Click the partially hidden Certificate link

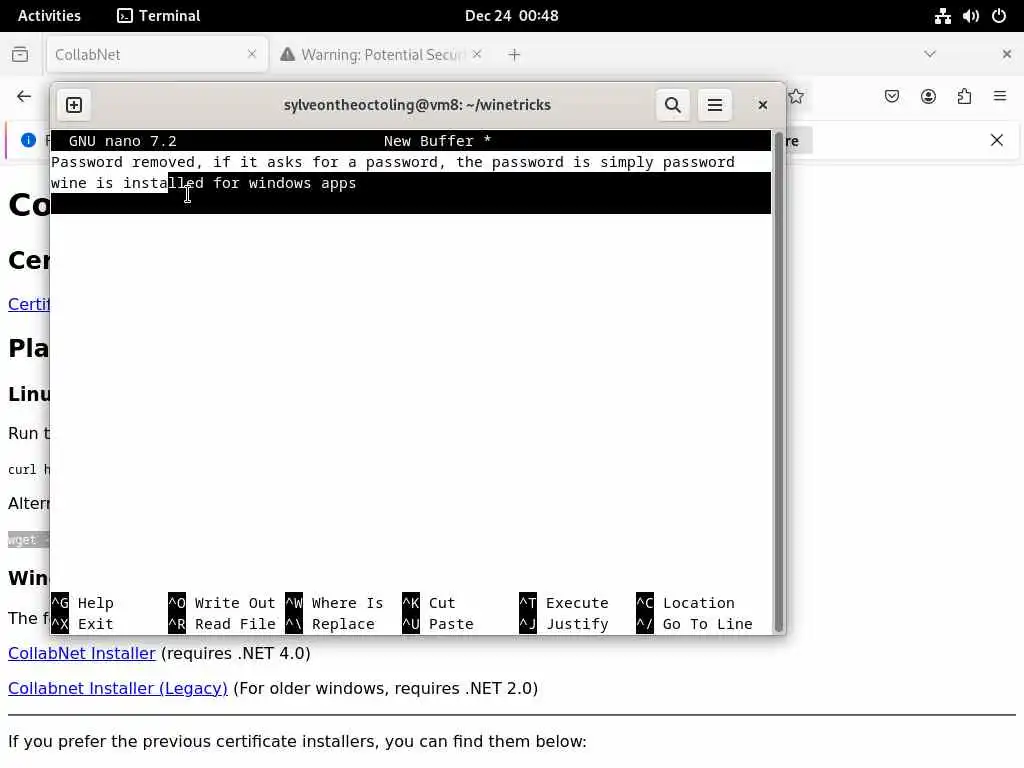(x=29, y=304)
